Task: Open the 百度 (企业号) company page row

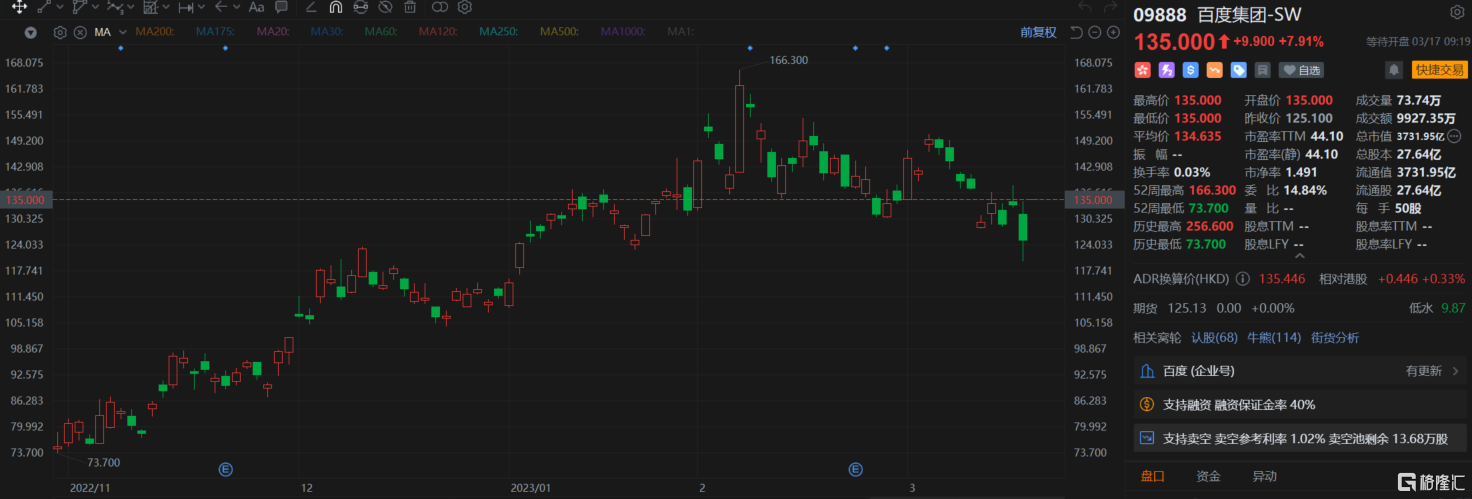Action: point(1299,371)
